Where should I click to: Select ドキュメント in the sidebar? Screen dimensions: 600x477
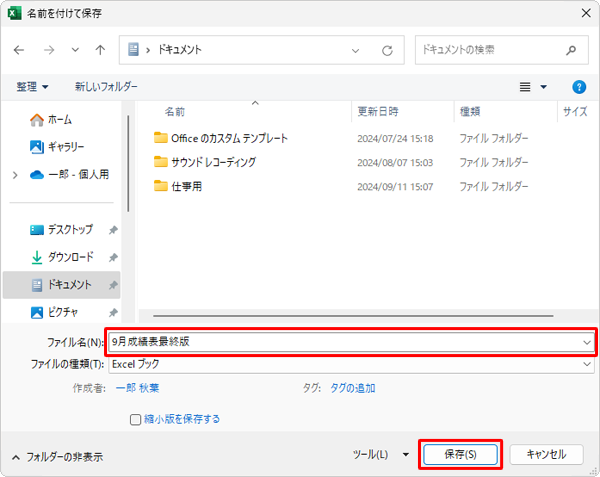tap(61, 285)
